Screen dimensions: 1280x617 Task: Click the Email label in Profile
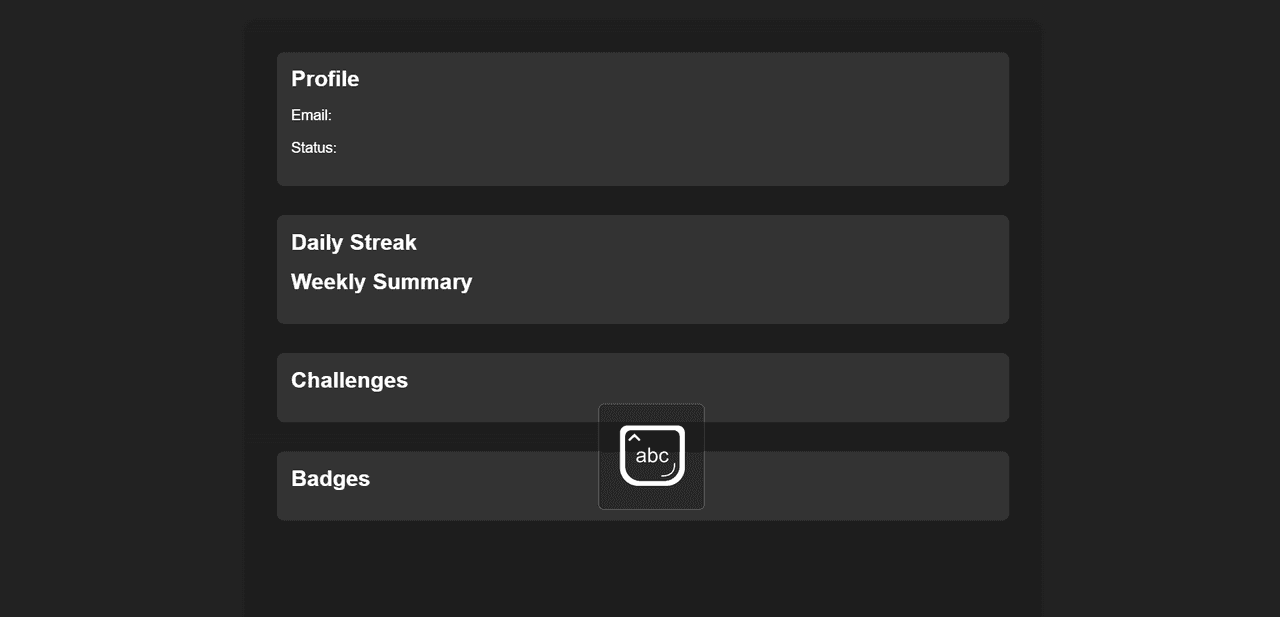(x=311, y=115)
